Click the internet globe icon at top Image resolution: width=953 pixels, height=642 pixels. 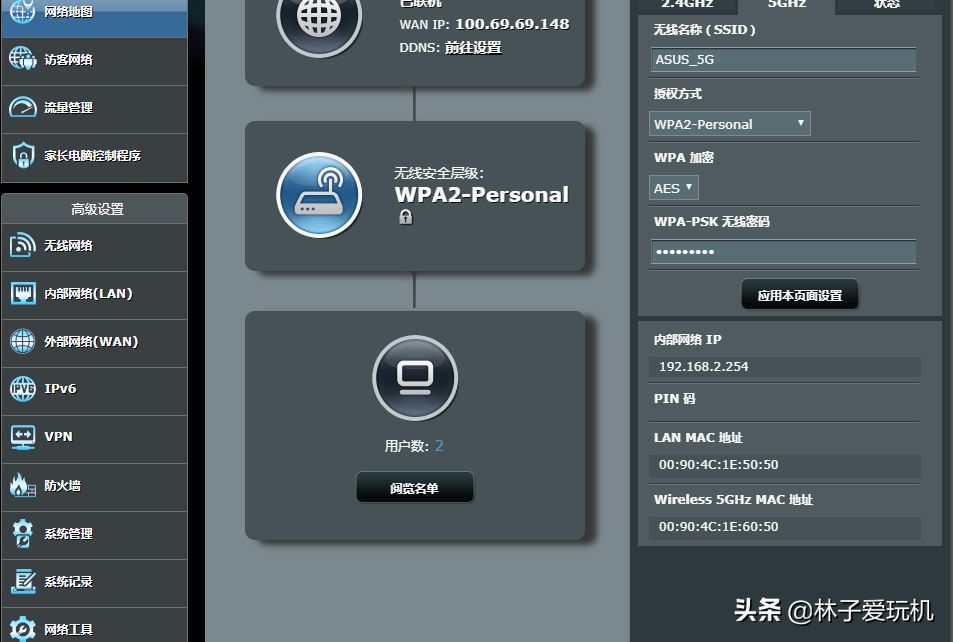(x=319, y=20)
